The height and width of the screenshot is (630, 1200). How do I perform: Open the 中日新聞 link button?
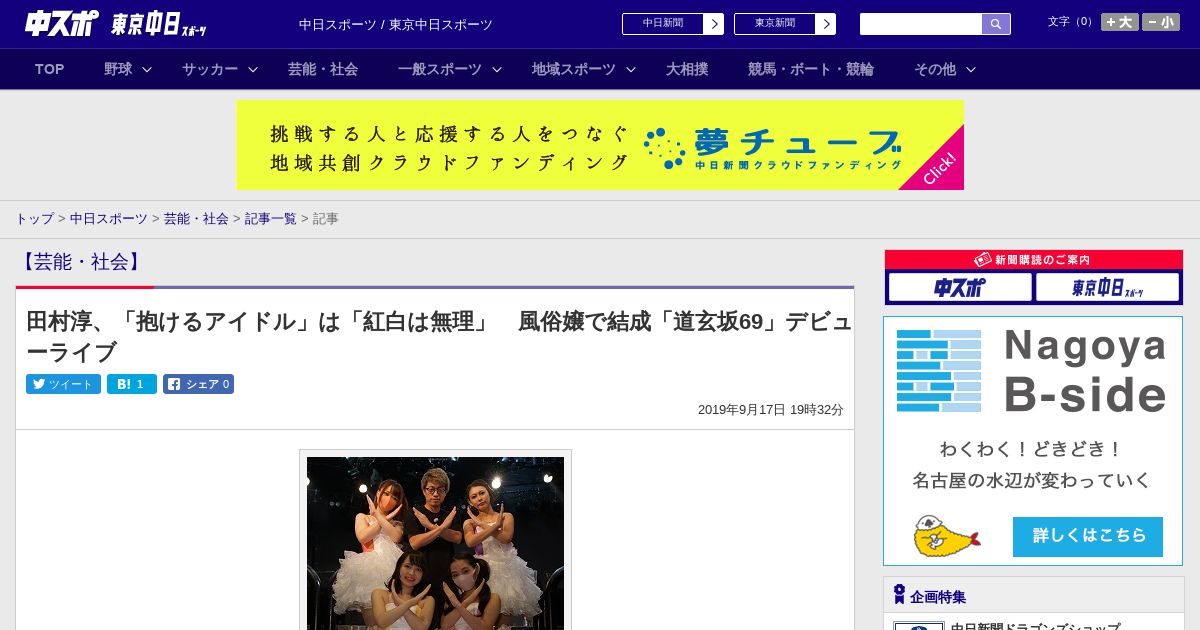point(673,24)
